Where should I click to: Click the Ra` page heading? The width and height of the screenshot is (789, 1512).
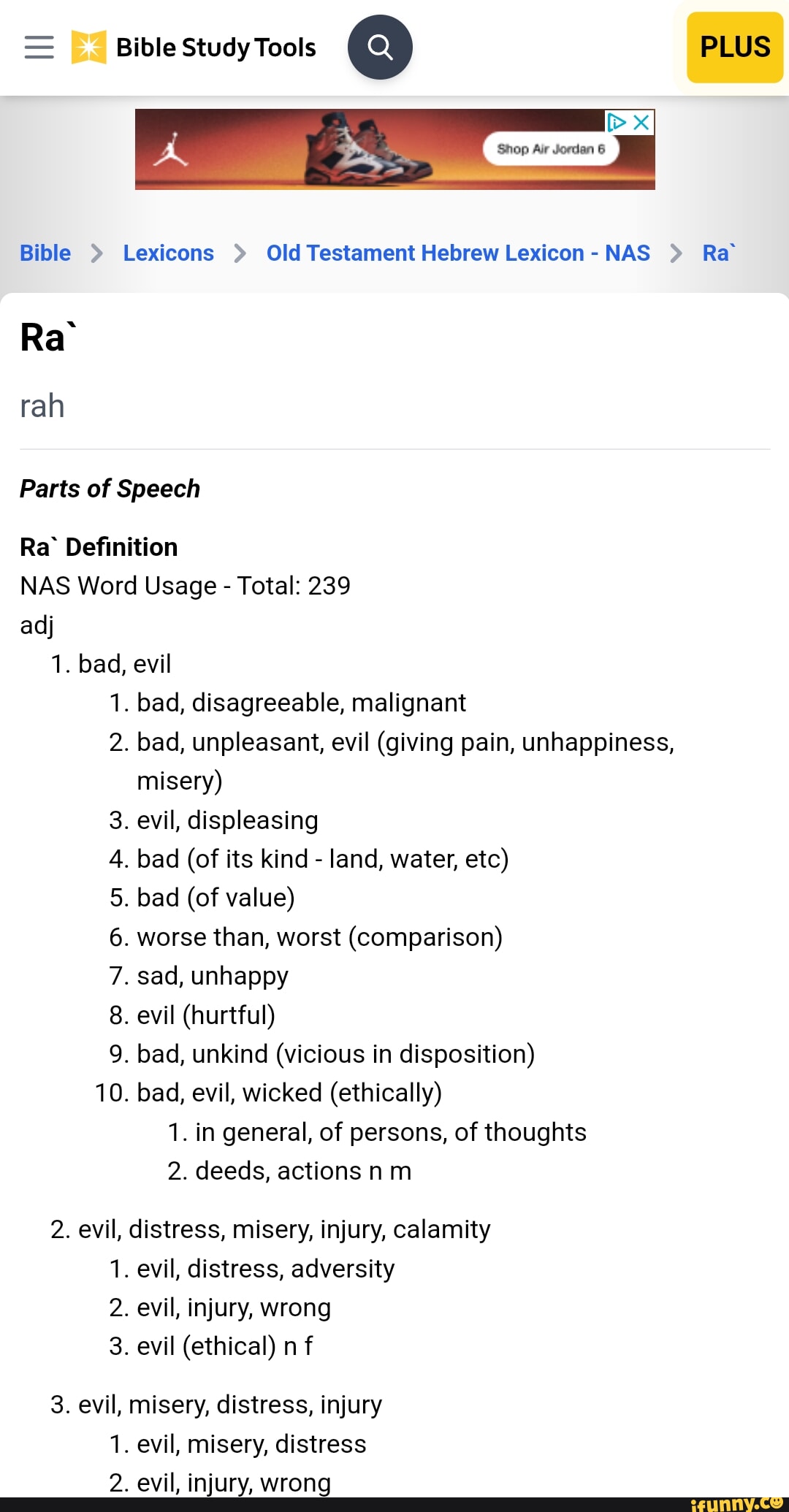47,337
